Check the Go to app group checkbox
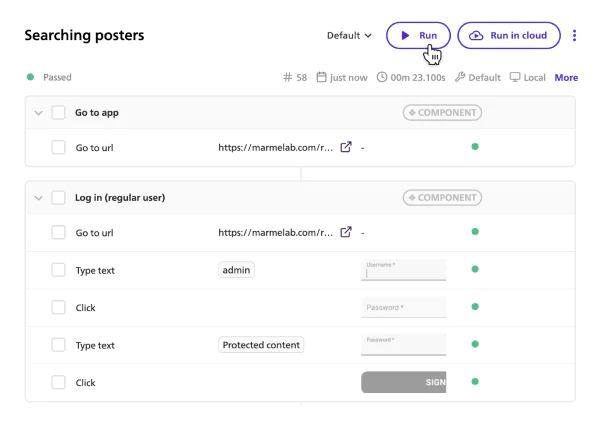600x432 pixels. [x=58, y=113]
